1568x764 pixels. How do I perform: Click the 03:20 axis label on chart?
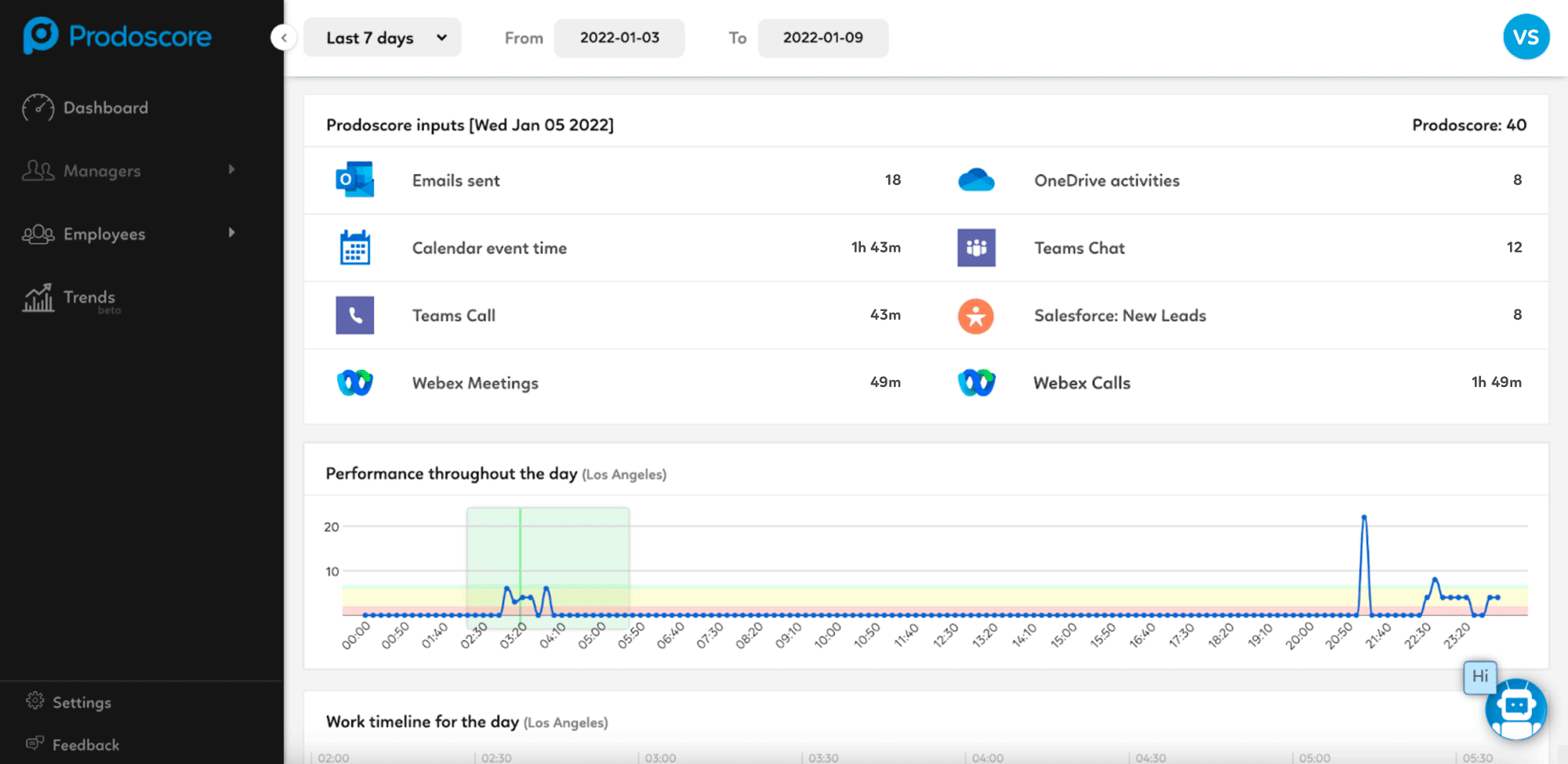[514, 635]
